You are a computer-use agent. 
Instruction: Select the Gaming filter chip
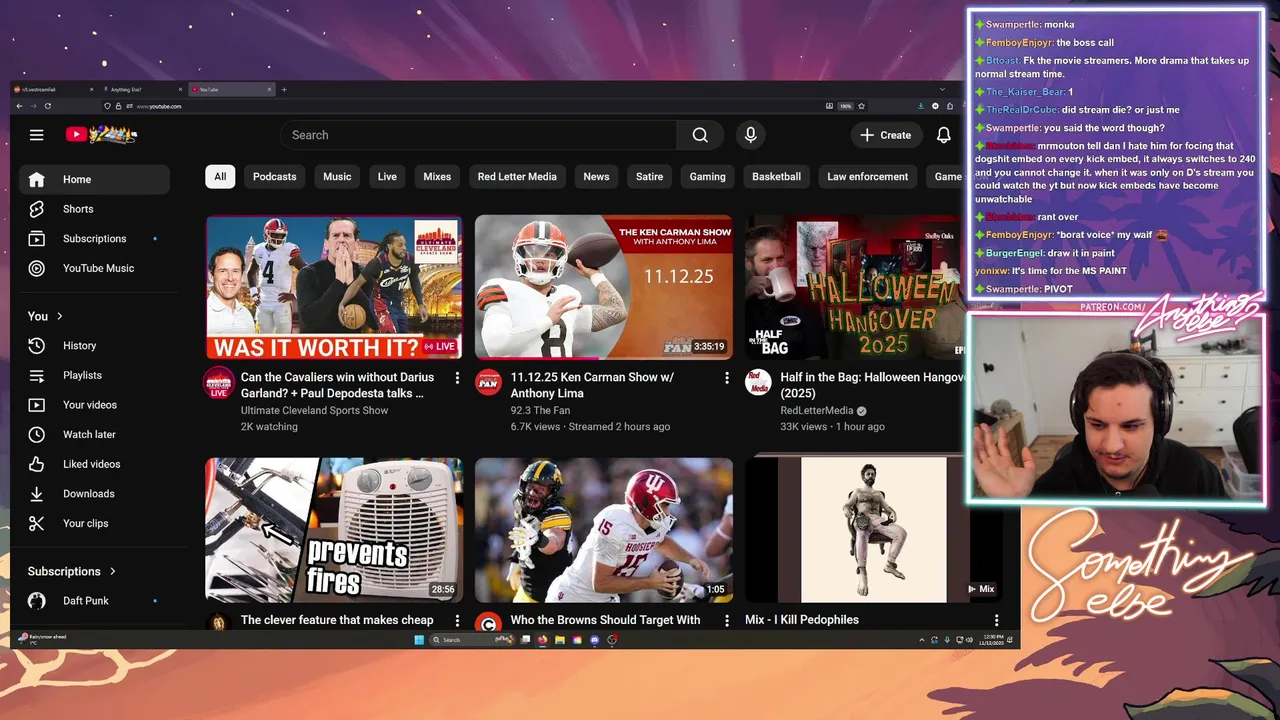tap(707, 177)
